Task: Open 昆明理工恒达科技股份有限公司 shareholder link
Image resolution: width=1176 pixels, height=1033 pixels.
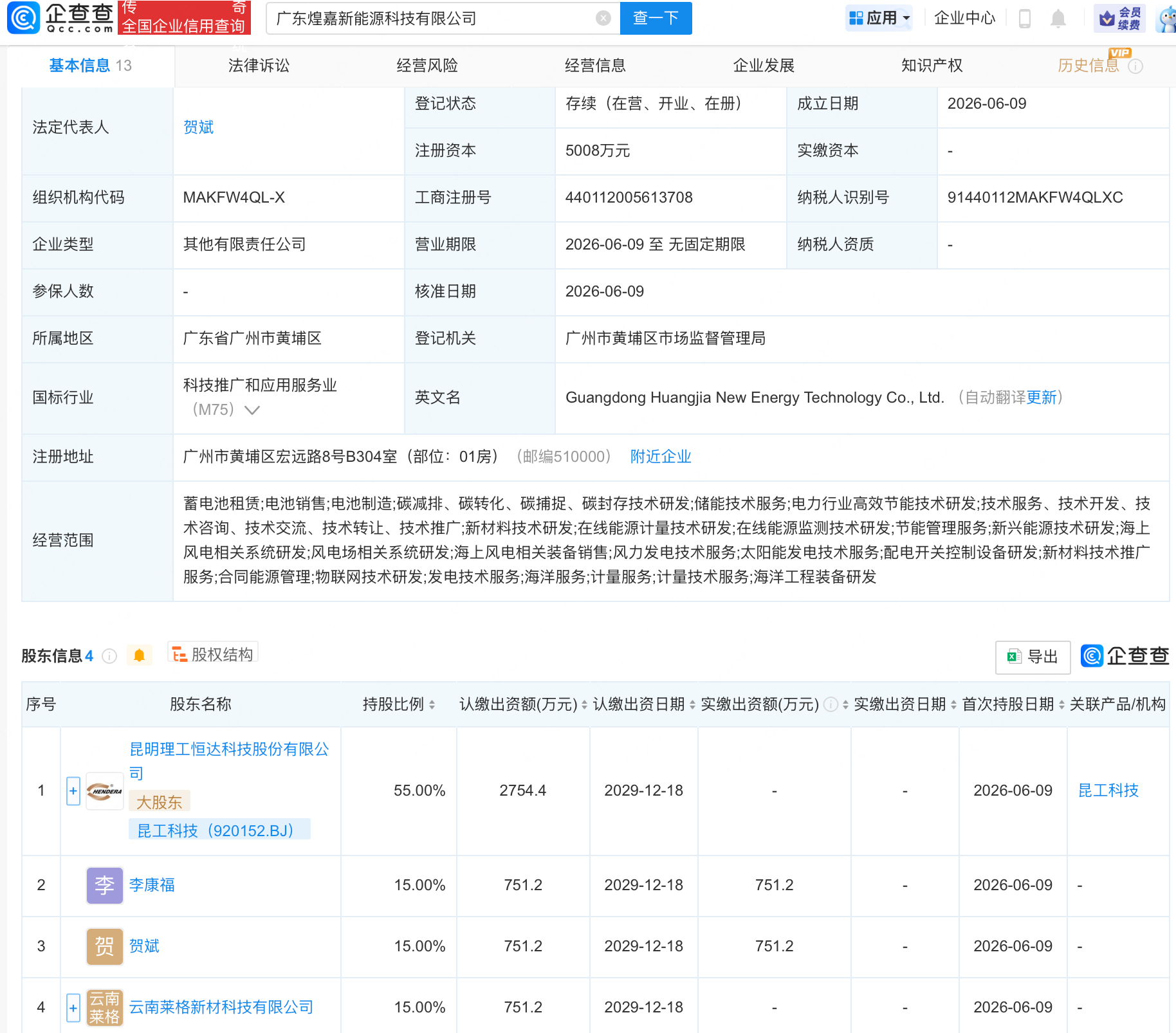Action: click(x=229, y=761)
